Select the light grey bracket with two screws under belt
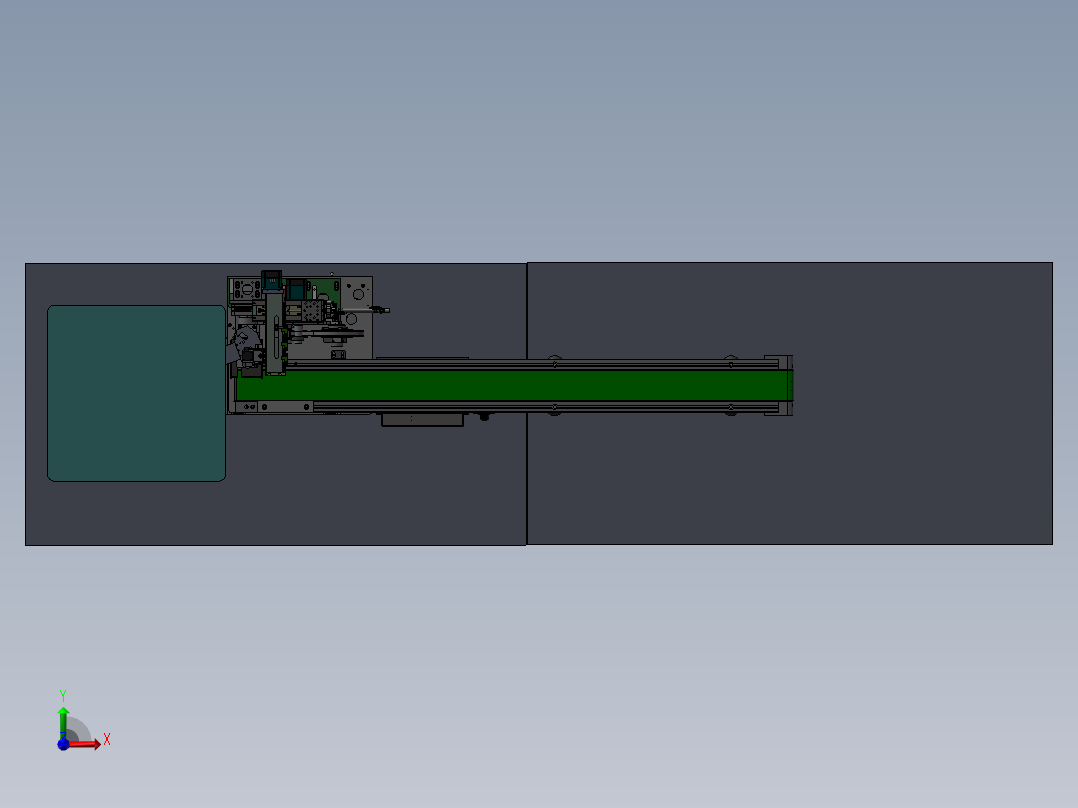Image resolution: width=1078 pixels, height=808 pixels. (x=285, y=407)
